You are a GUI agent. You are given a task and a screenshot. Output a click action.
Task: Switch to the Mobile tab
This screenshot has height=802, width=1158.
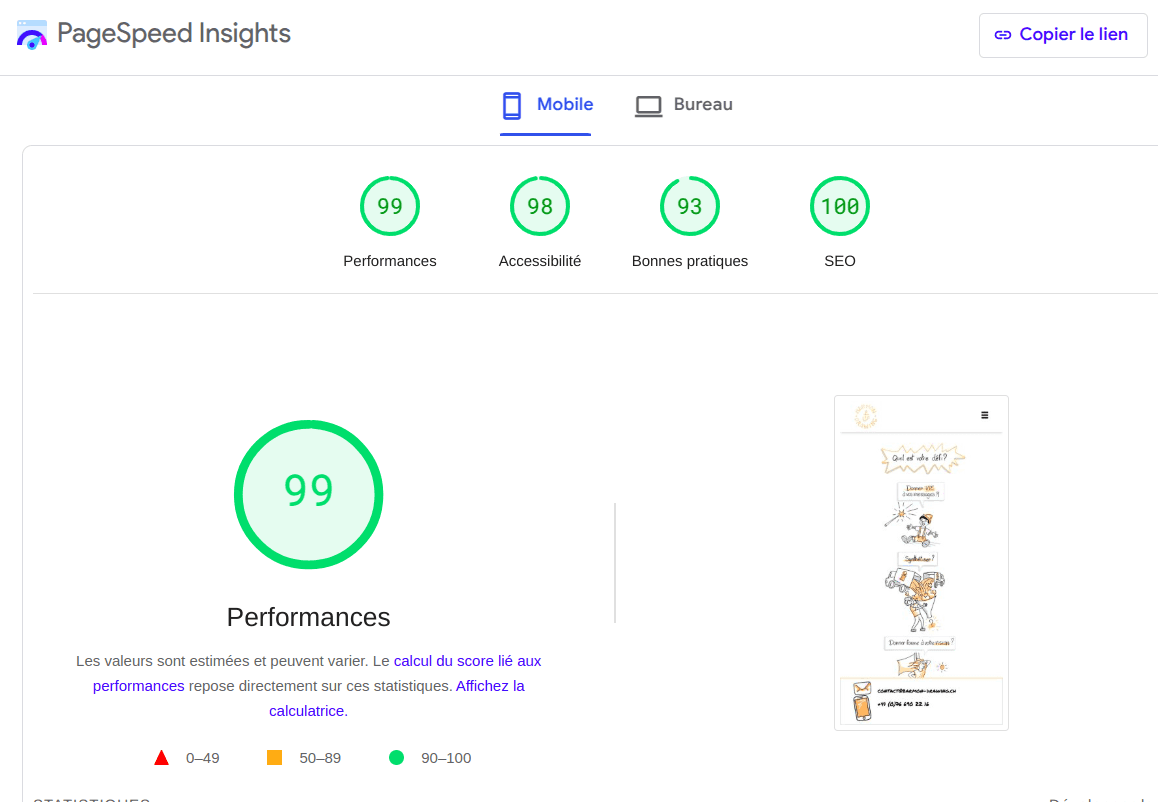[x=564, y=104]
